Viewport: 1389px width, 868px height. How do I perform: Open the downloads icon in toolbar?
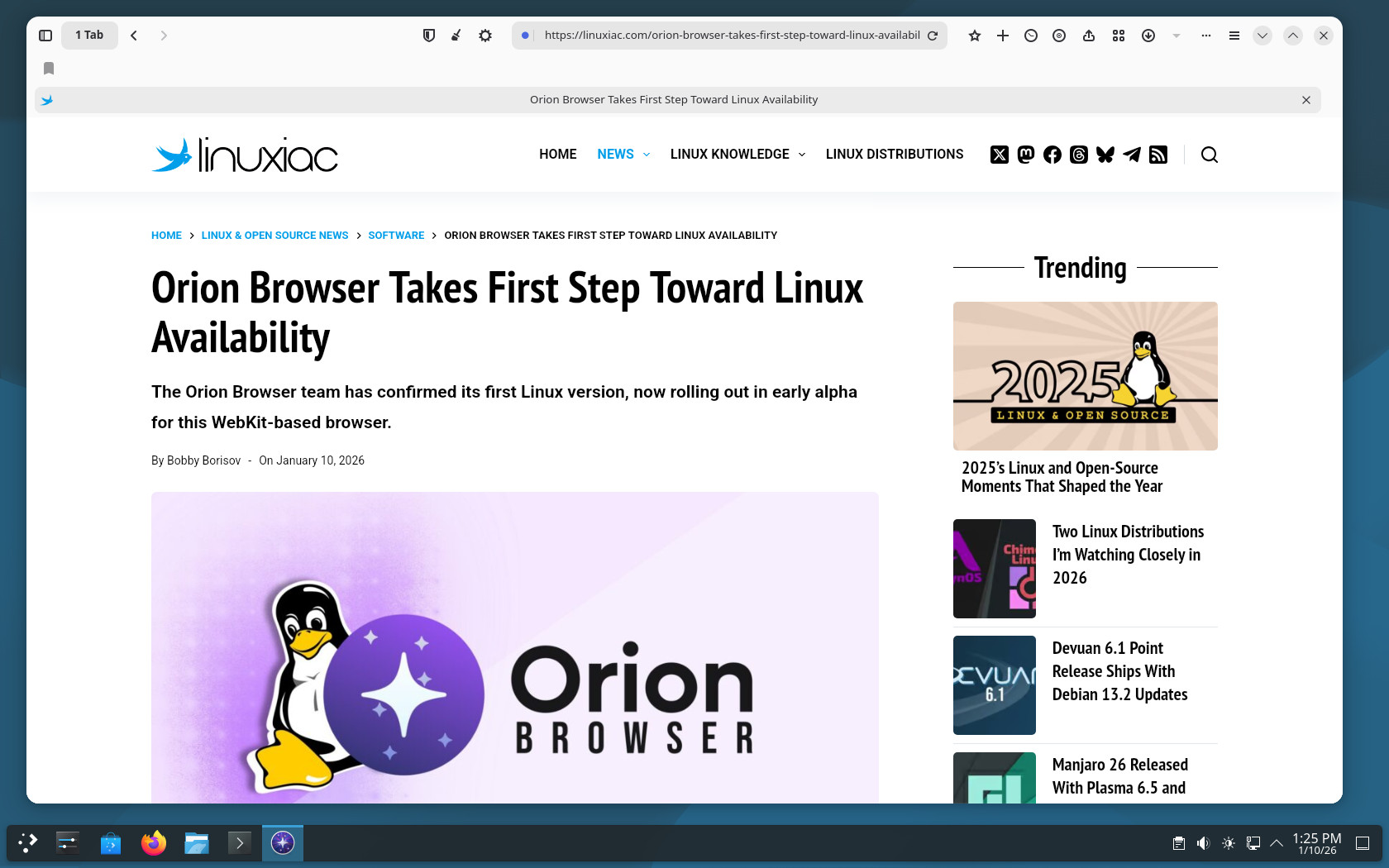(1148, 36)
